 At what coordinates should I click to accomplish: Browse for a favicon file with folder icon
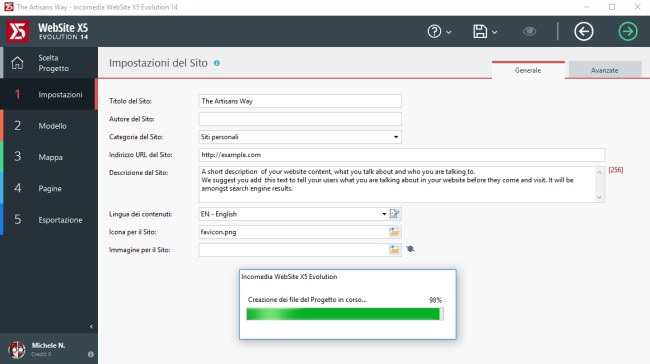click(394, 232)
